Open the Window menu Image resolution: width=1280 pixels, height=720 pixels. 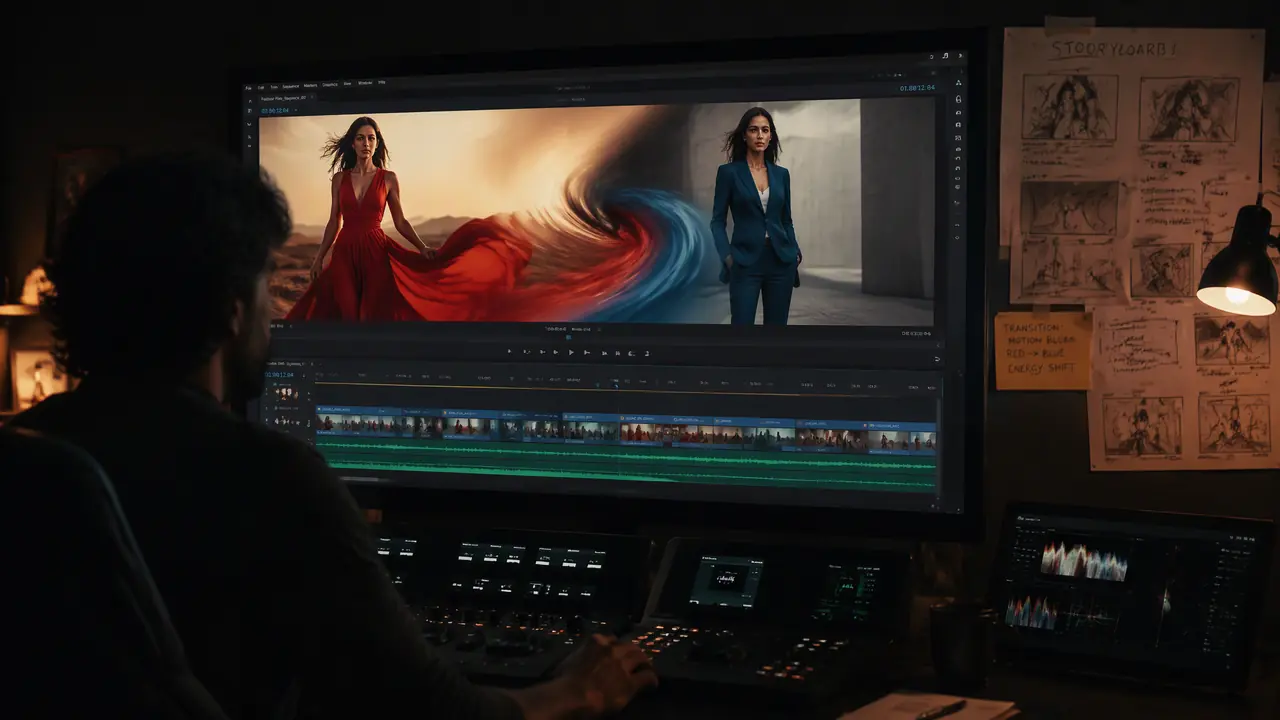[x=365, y=83]
